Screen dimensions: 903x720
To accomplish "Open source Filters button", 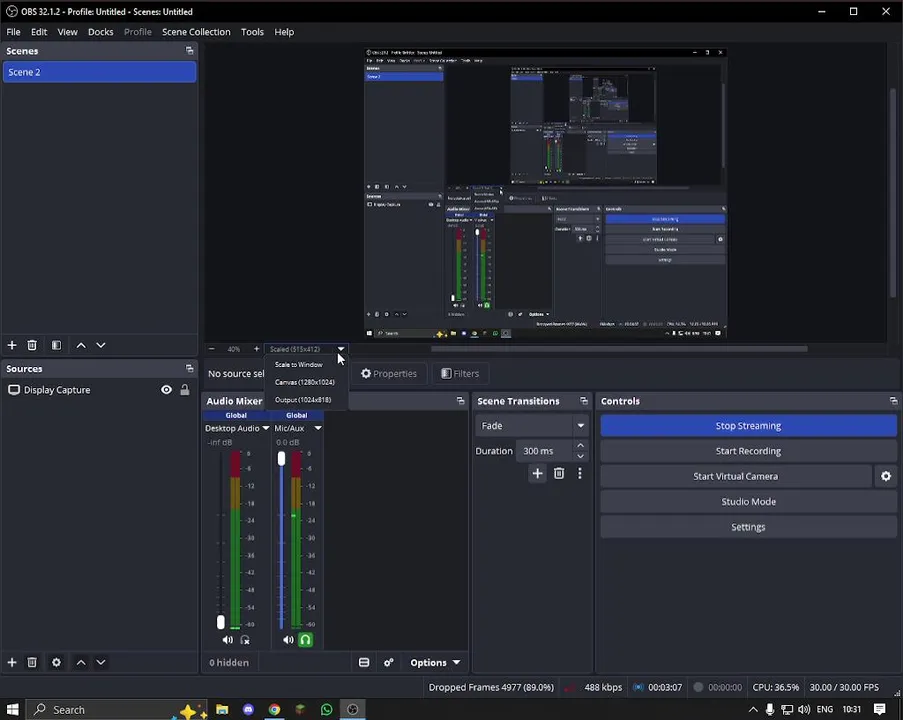I will point(460,374).
